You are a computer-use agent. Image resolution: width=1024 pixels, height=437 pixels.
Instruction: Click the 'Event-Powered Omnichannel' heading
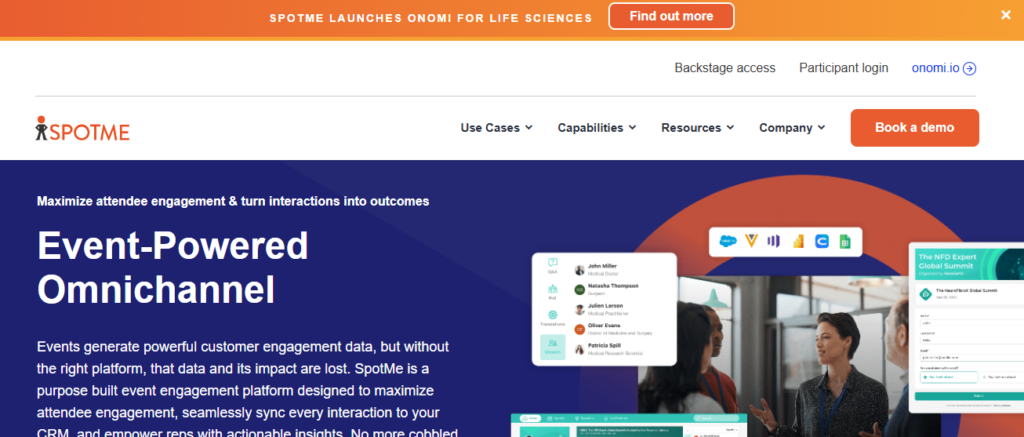[x=172, y=268]
